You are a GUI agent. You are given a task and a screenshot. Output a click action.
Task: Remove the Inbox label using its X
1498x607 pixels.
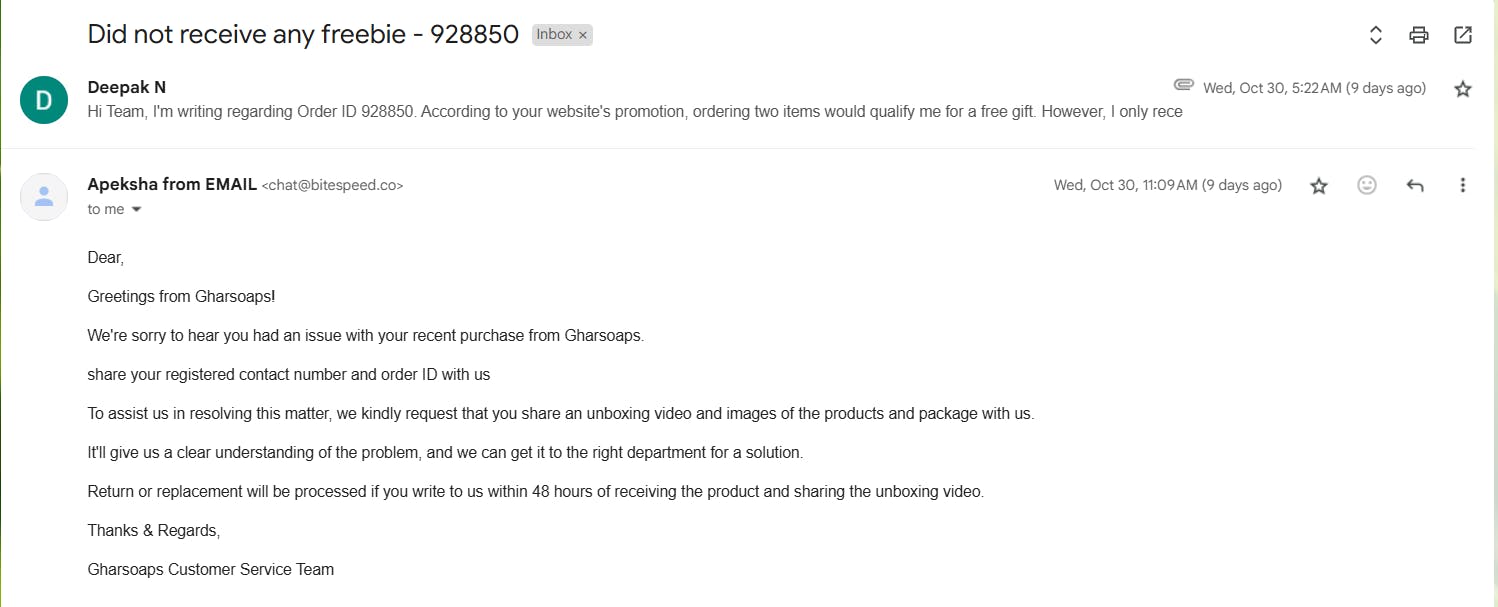click(x=583, y=35)
